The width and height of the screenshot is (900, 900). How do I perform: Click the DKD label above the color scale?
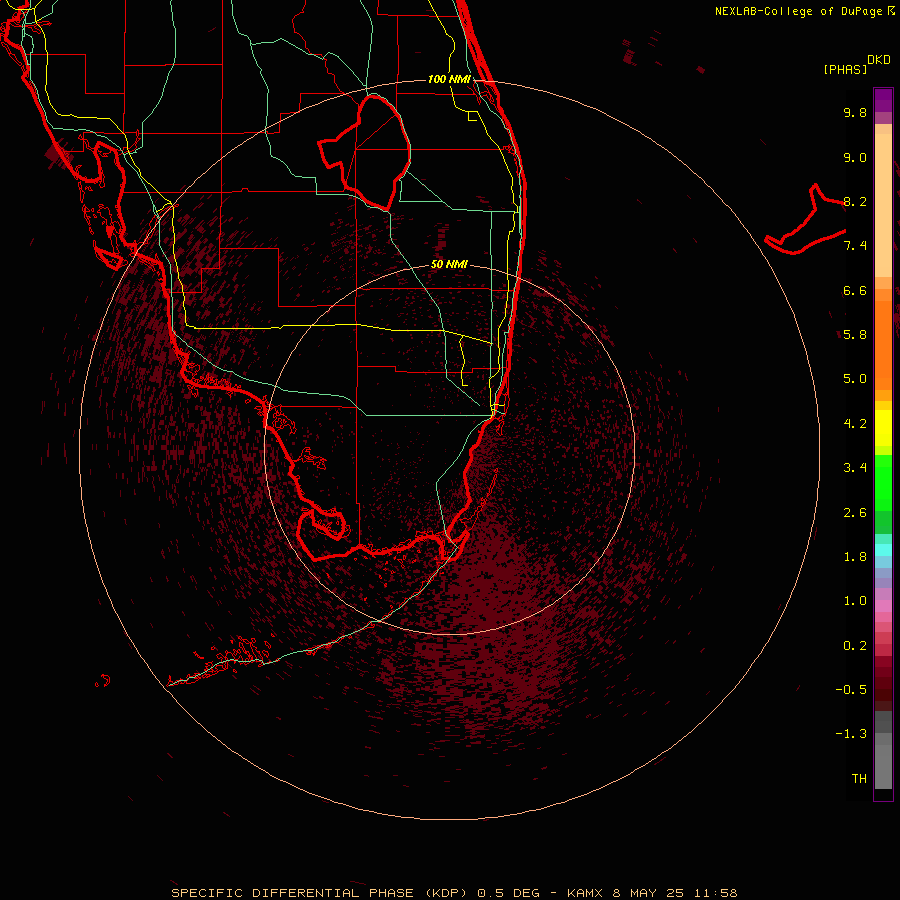click(879, 60)
